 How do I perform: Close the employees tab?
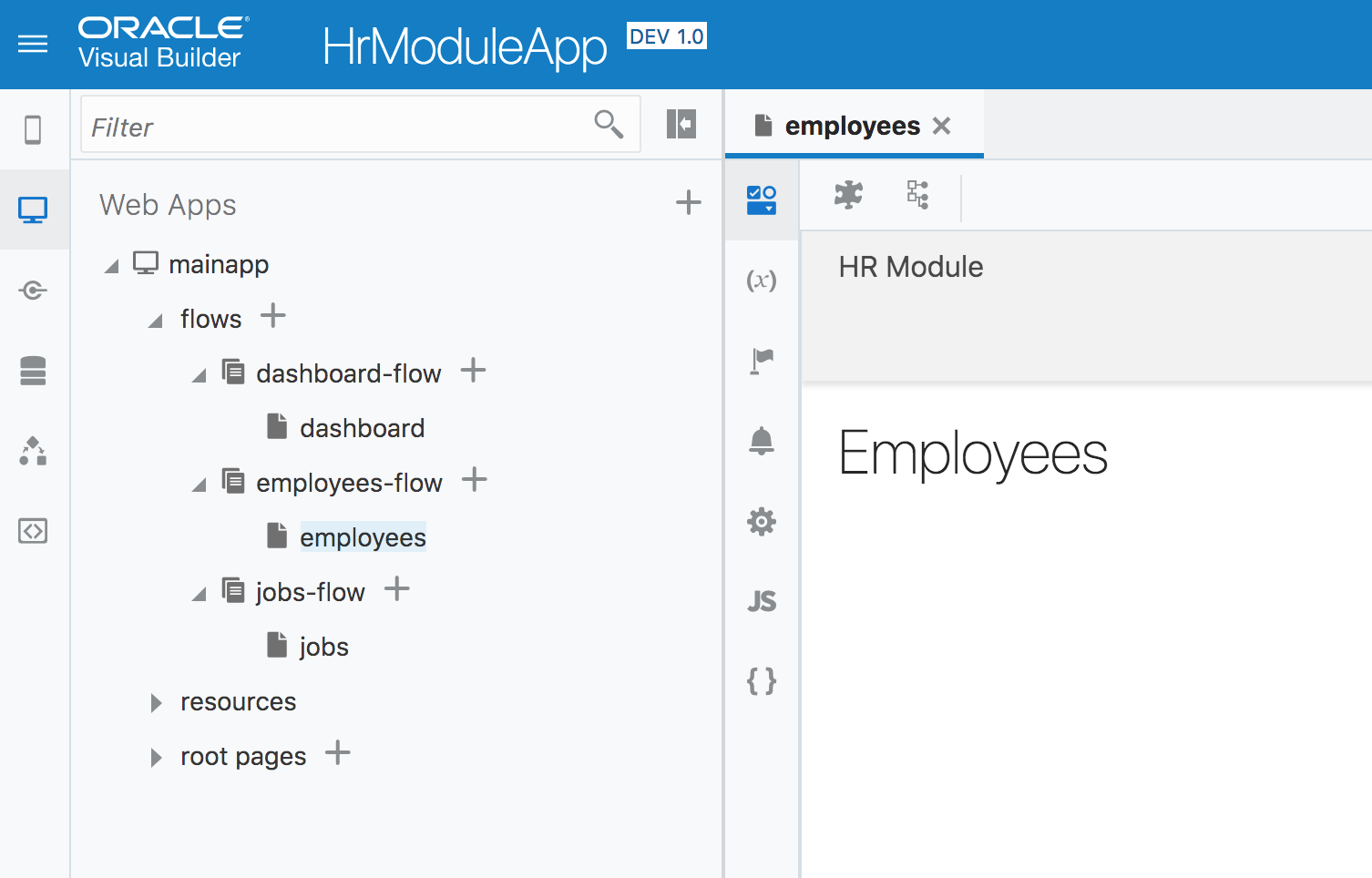(x=942, y=126)
